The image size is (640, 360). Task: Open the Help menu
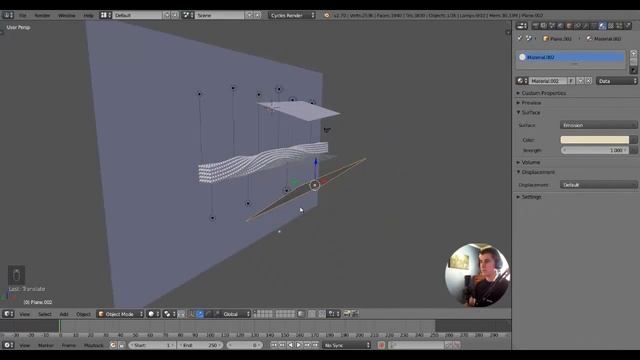tap(88, 15)
